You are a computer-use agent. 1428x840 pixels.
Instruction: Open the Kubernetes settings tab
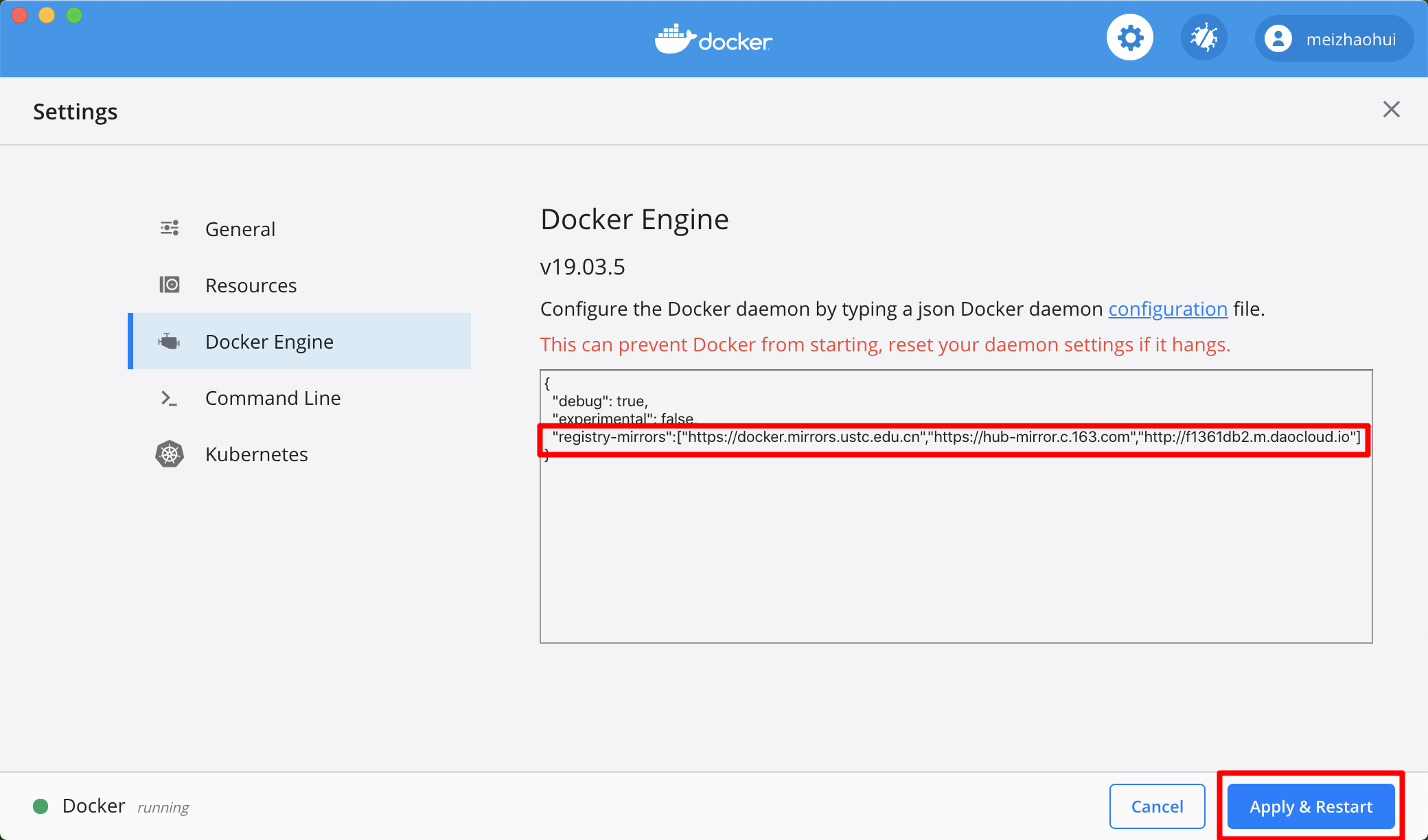299,454
